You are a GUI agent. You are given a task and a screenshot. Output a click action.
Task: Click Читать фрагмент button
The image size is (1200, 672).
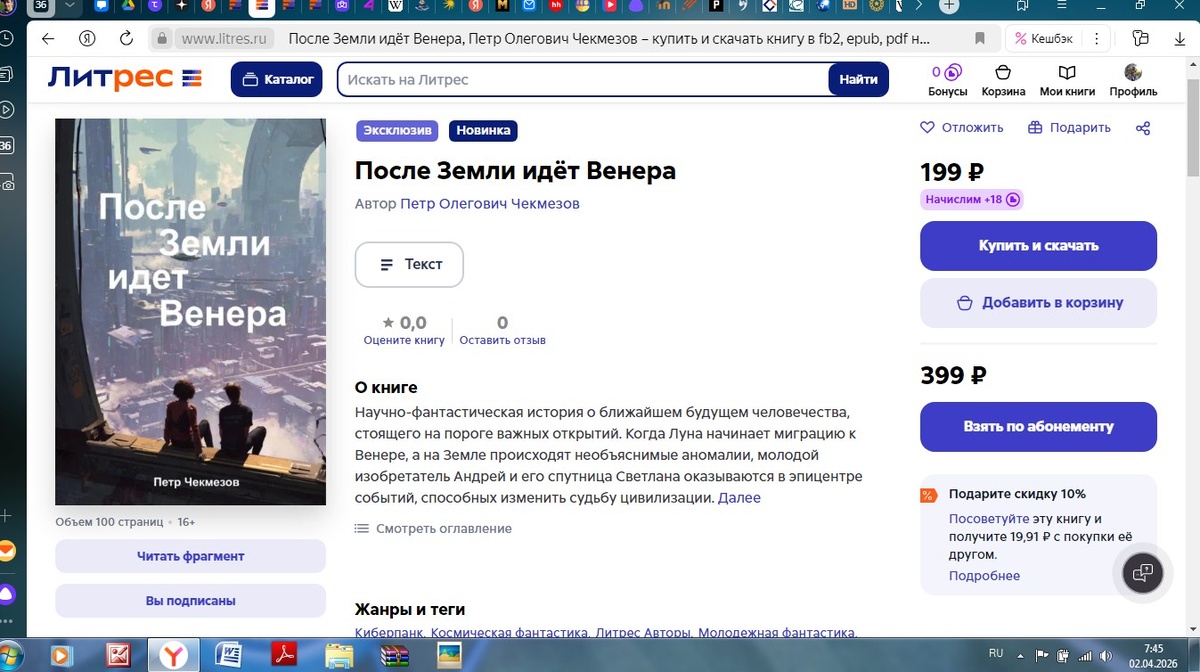(x=190, y=556)
